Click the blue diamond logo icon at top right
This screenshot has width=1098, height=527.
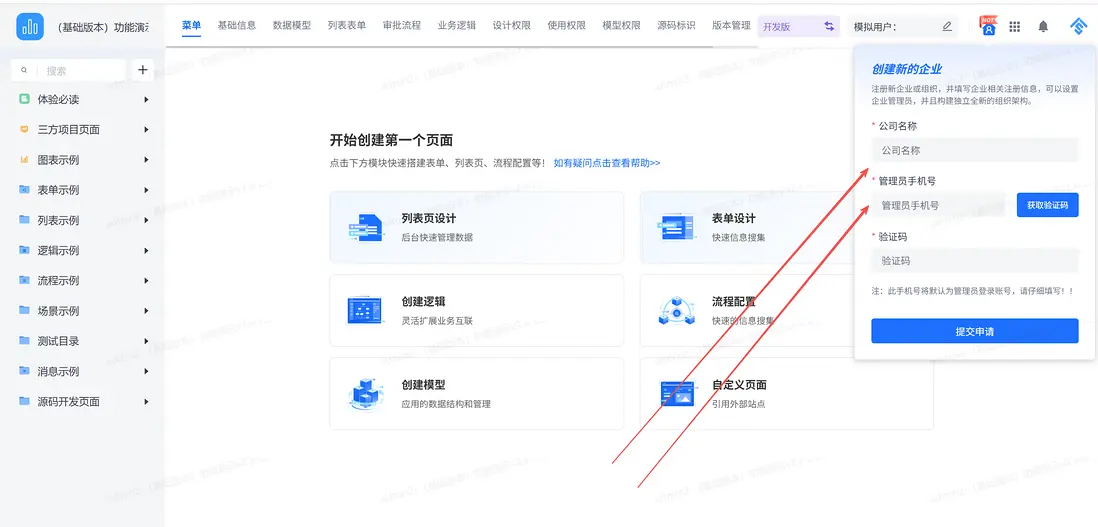pos(1077,27)
